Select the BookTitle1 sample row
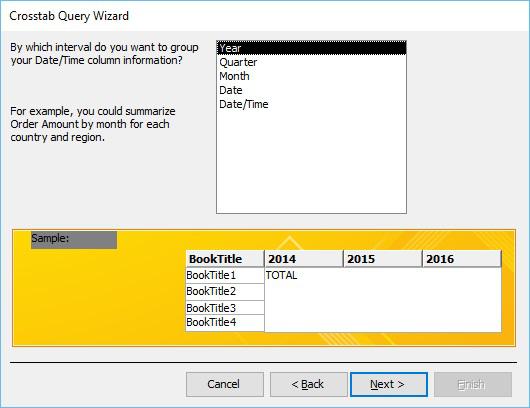 click(x=225, y=275)
